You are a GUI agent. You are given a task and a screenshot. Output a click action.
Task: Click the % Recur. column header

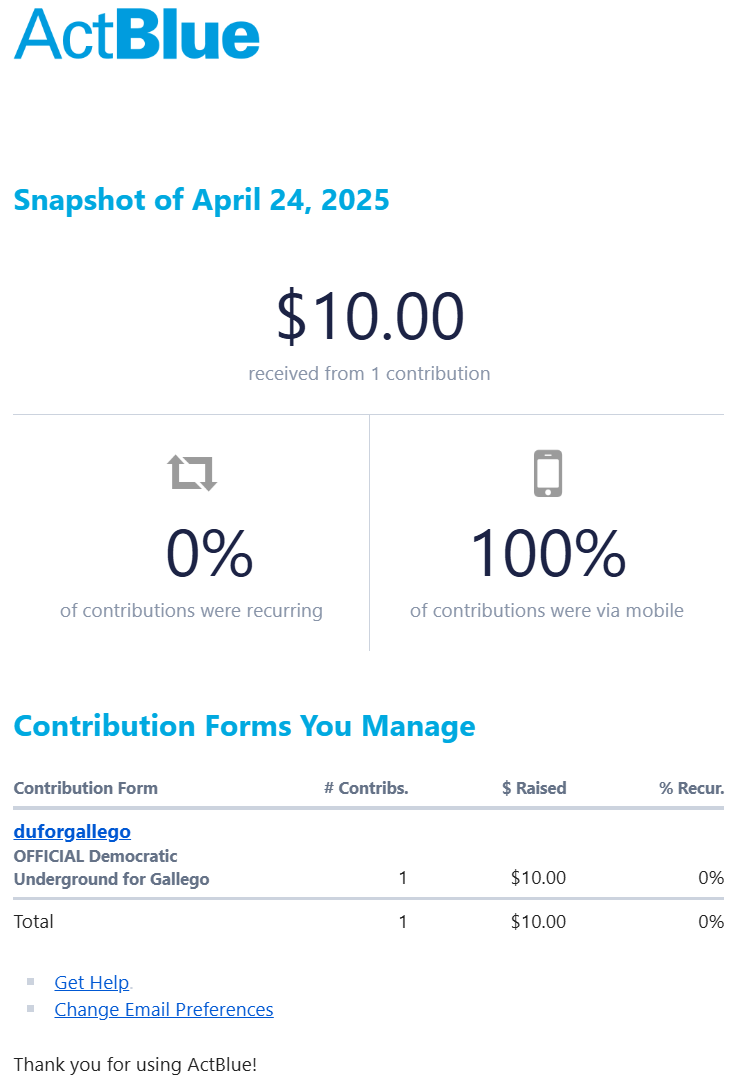691,788
